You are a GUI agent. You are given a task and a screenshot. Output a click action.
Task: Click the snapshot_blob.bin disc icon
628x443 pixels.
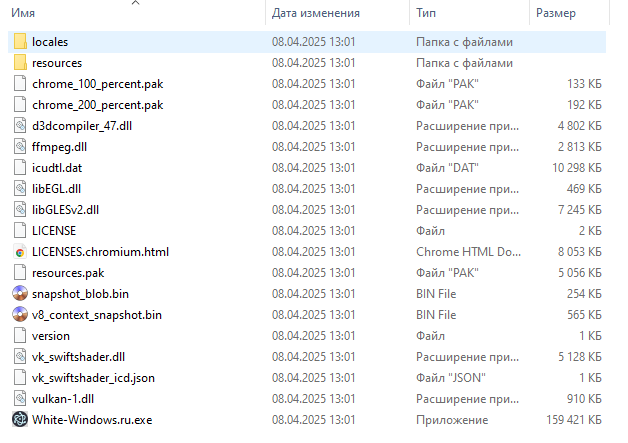tap(20, 294)
